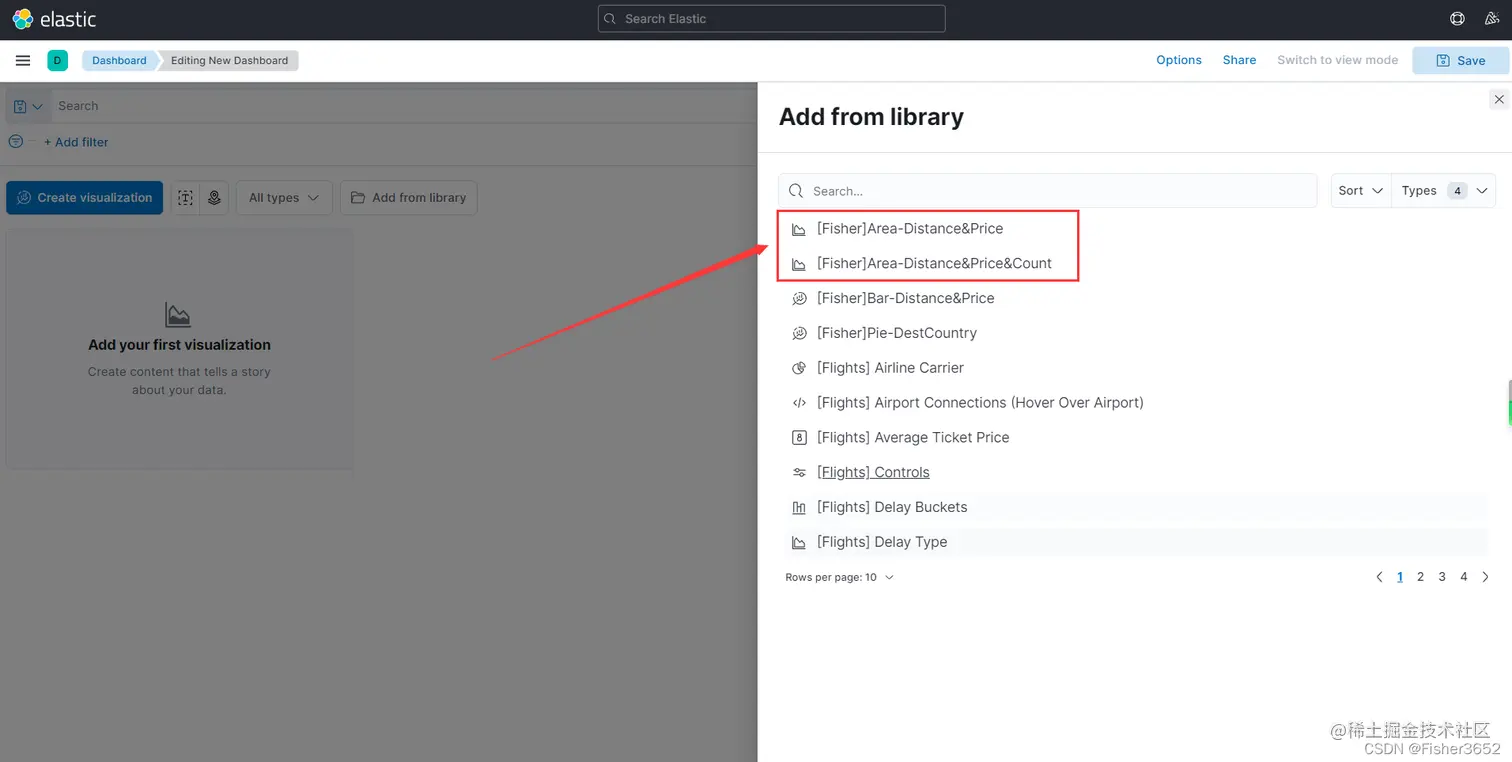Viewport: 1512px width, 762px height.
Task: Open the hamburger navigation menu
Action: [23, 60]
